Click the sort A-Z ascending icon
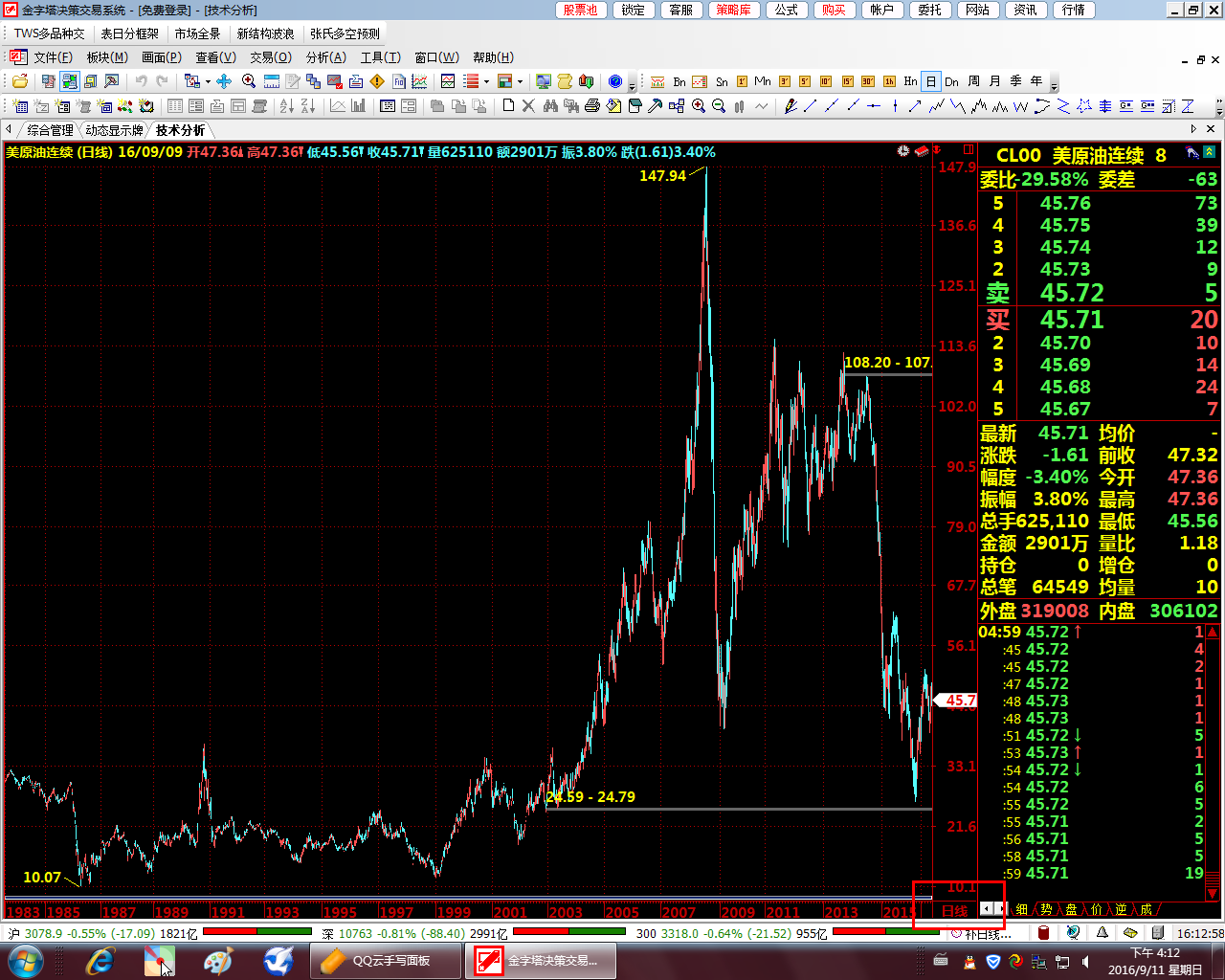The height and width of the screenshot is (980, 1225). [x=286, y=106]
